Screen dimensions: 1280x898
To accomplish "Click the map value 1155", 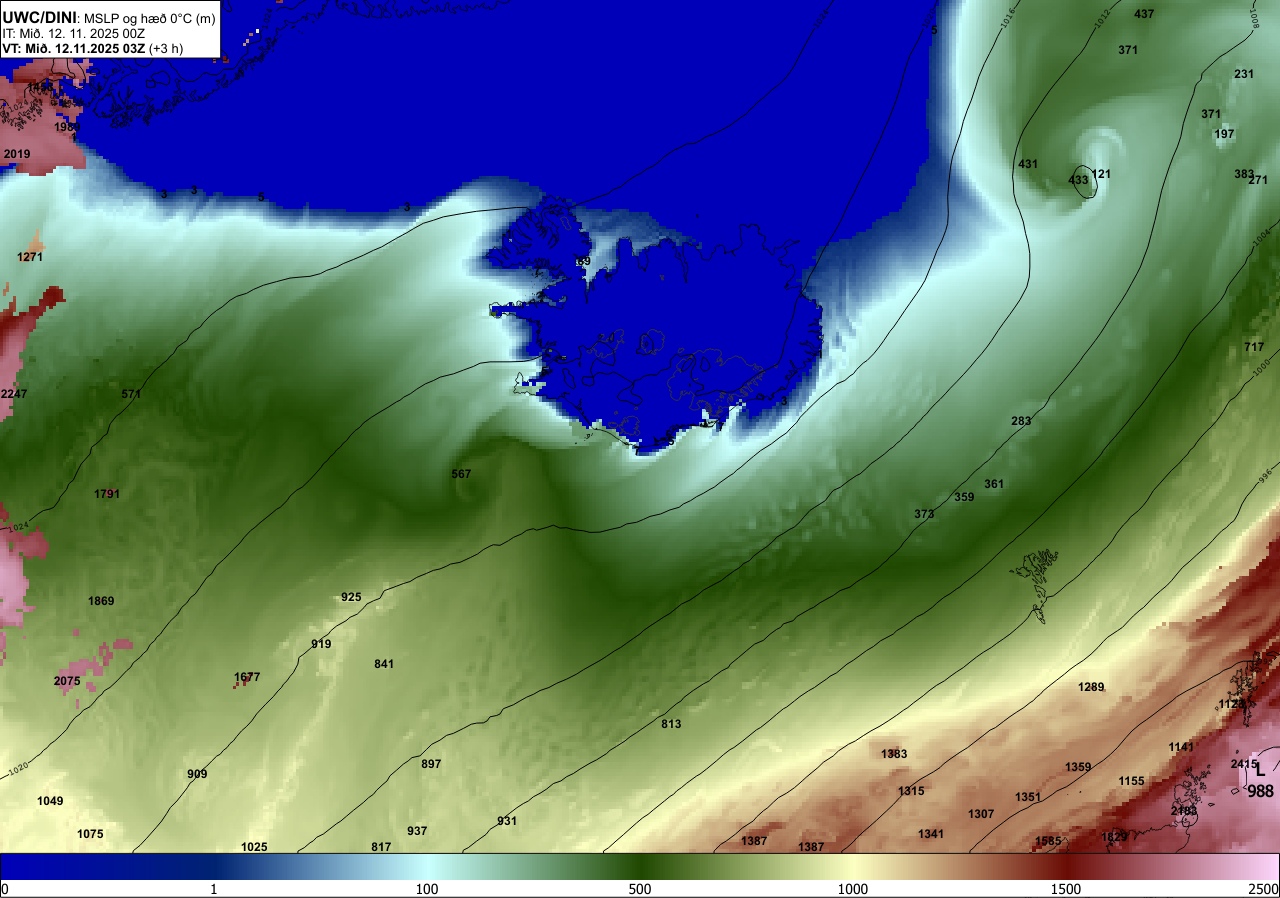I will (1131, 781).
